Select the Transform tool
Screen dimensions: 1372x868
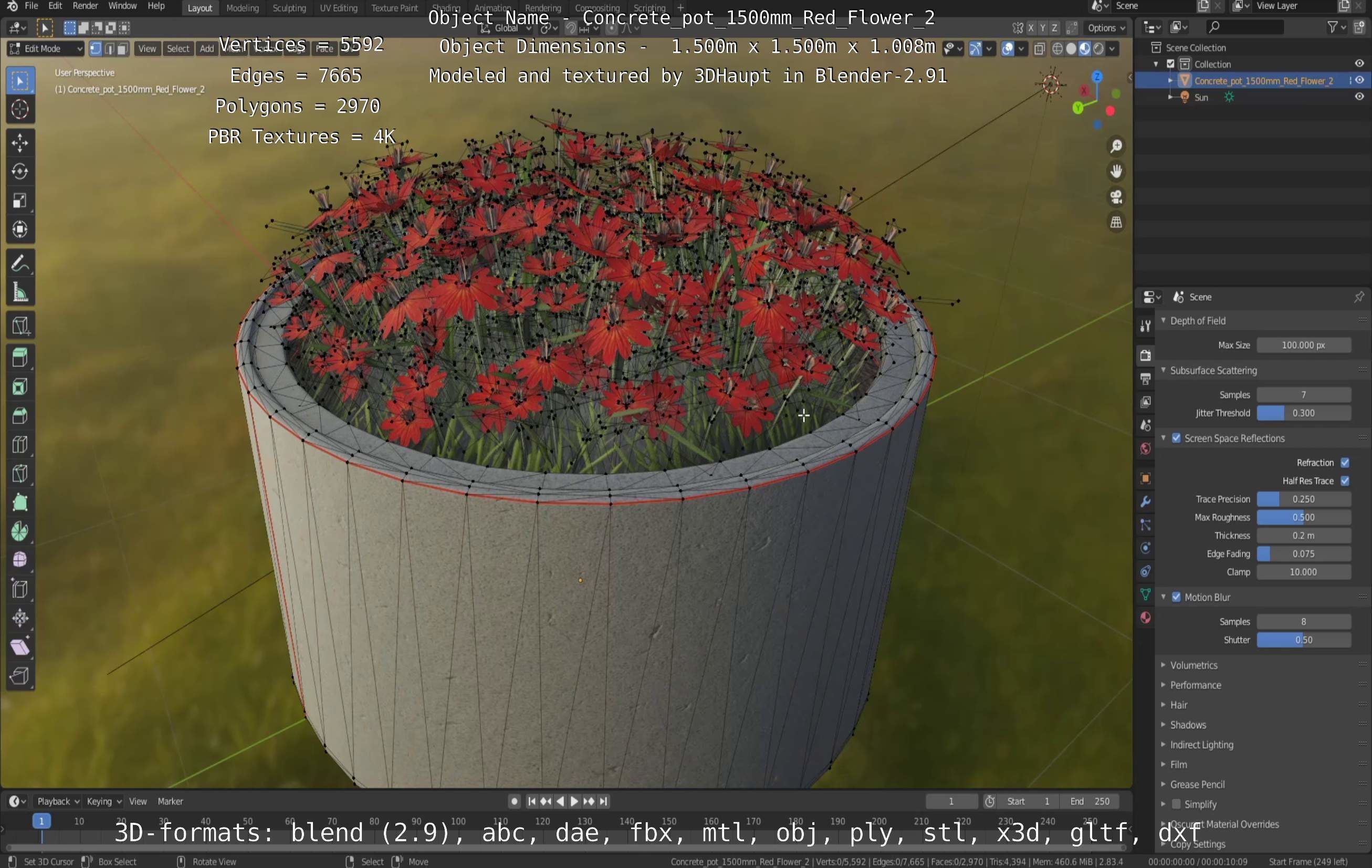[x=20, y=229]
